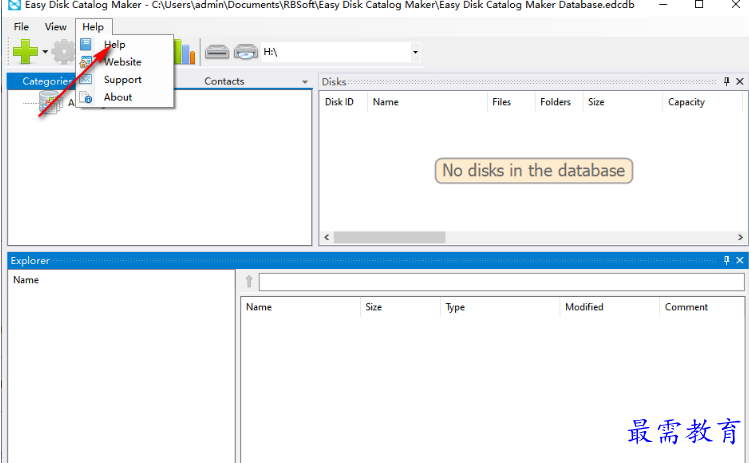Sort by Folders column
This screenshot has width=749, height=463.
pos(558,102)
